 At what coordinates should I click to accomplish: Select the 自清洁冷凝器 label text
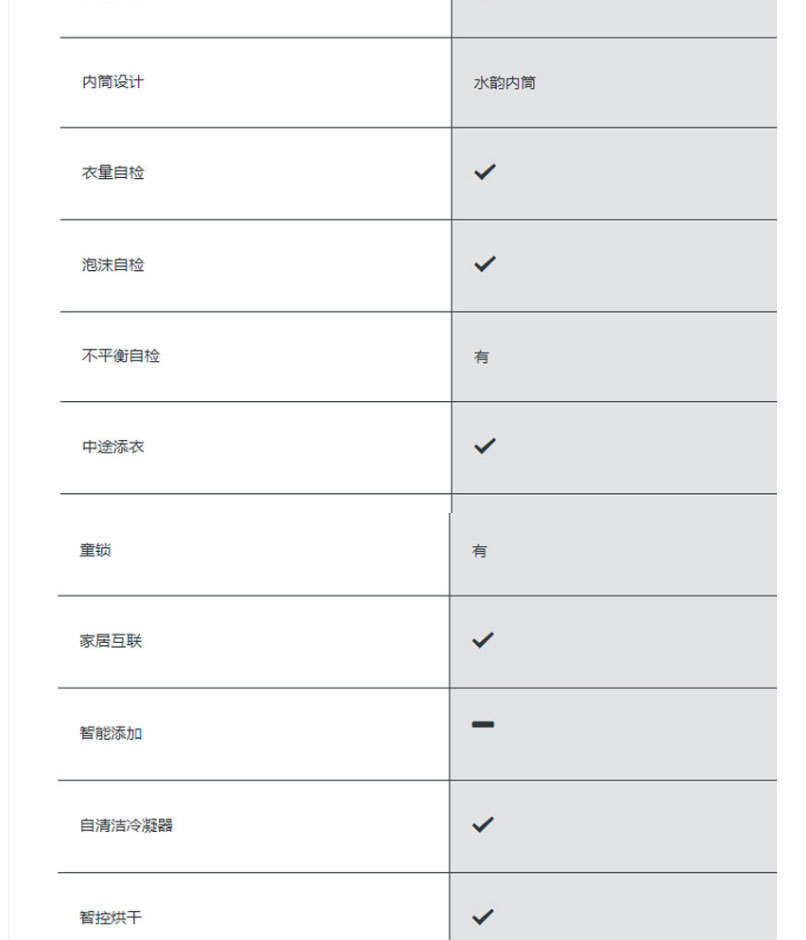point(127,826)
